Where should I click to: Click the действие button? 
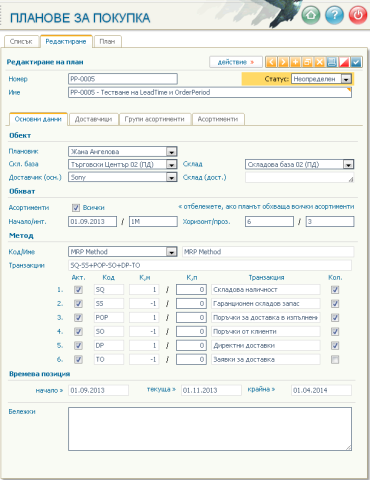click(236, 62)
